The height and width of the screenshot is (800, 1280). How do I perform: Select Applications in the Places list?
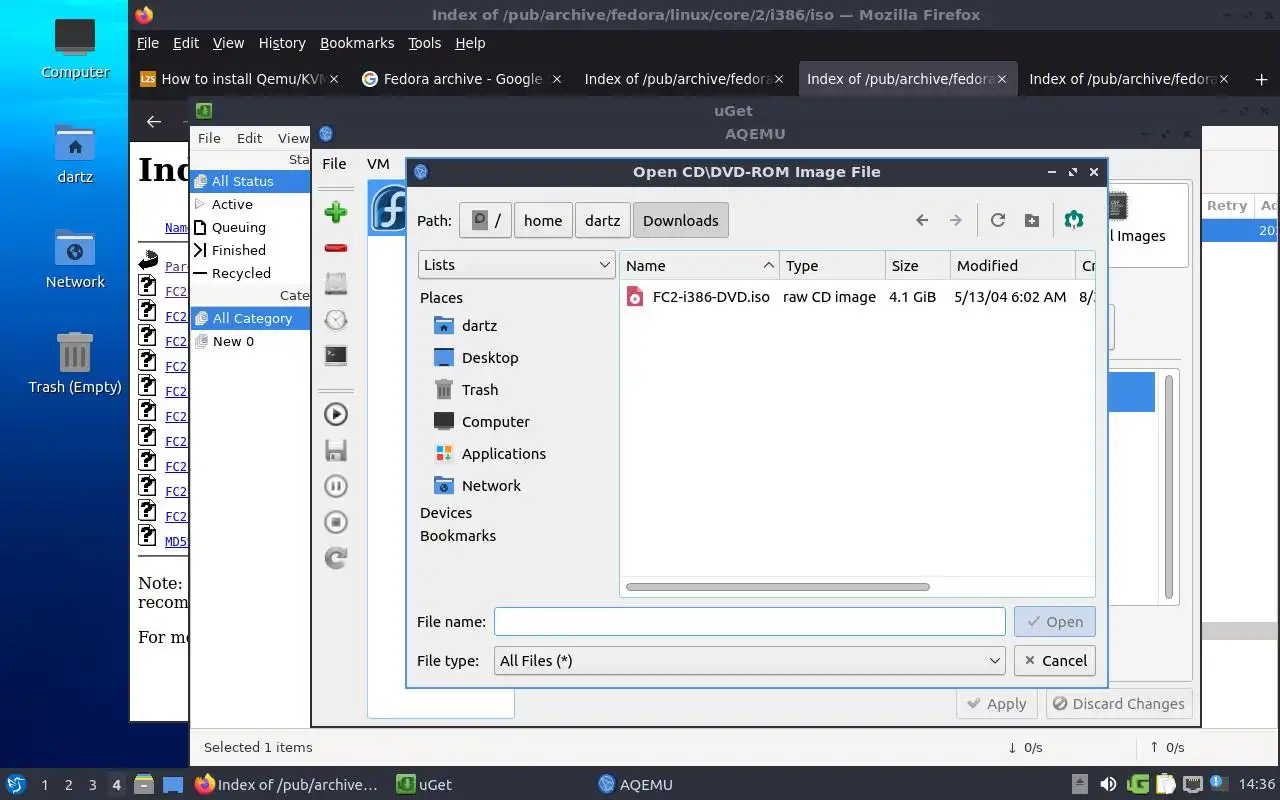[504, 454]
